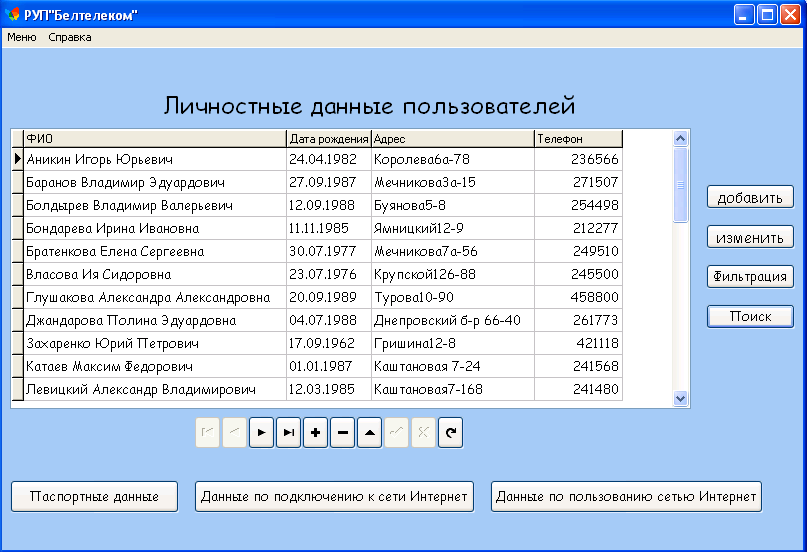Click birth date cell 17.09.1962
The image size is (807, 552).
coord(328,343)
